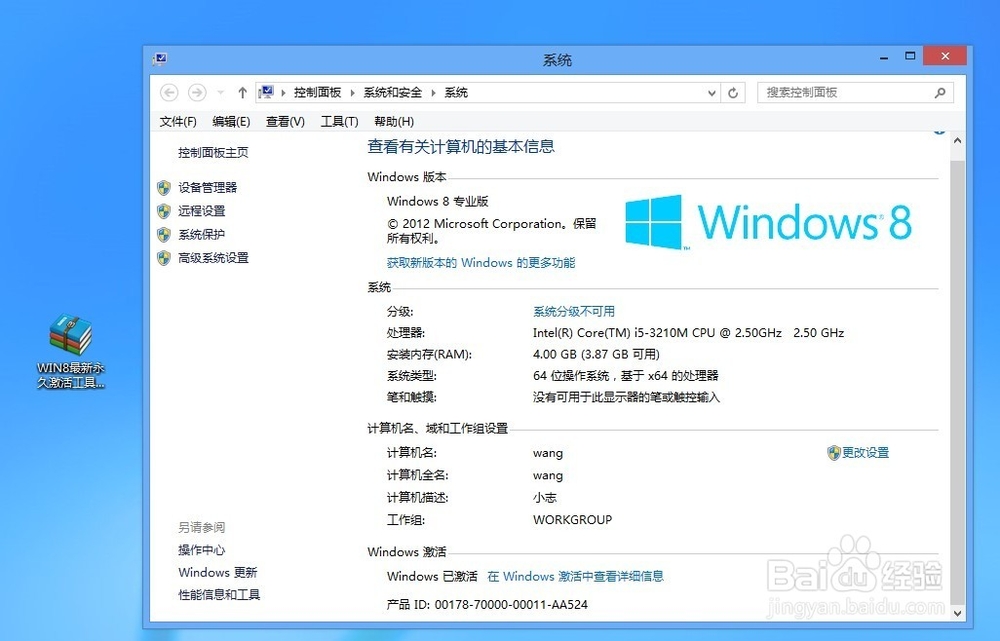This screenshot has height=641, width=1000.
Task: Open 系统保护 link
Action: tap(202, 235)
